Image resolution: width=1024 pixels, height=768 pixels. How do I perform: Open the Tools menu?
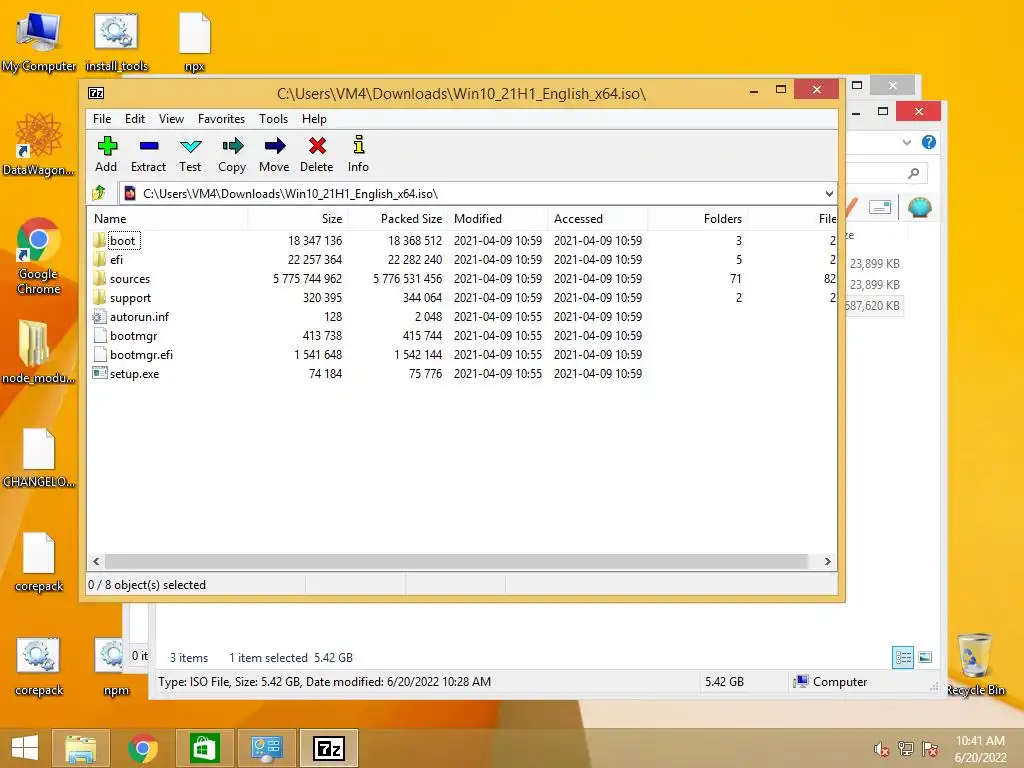coord(274,119)
